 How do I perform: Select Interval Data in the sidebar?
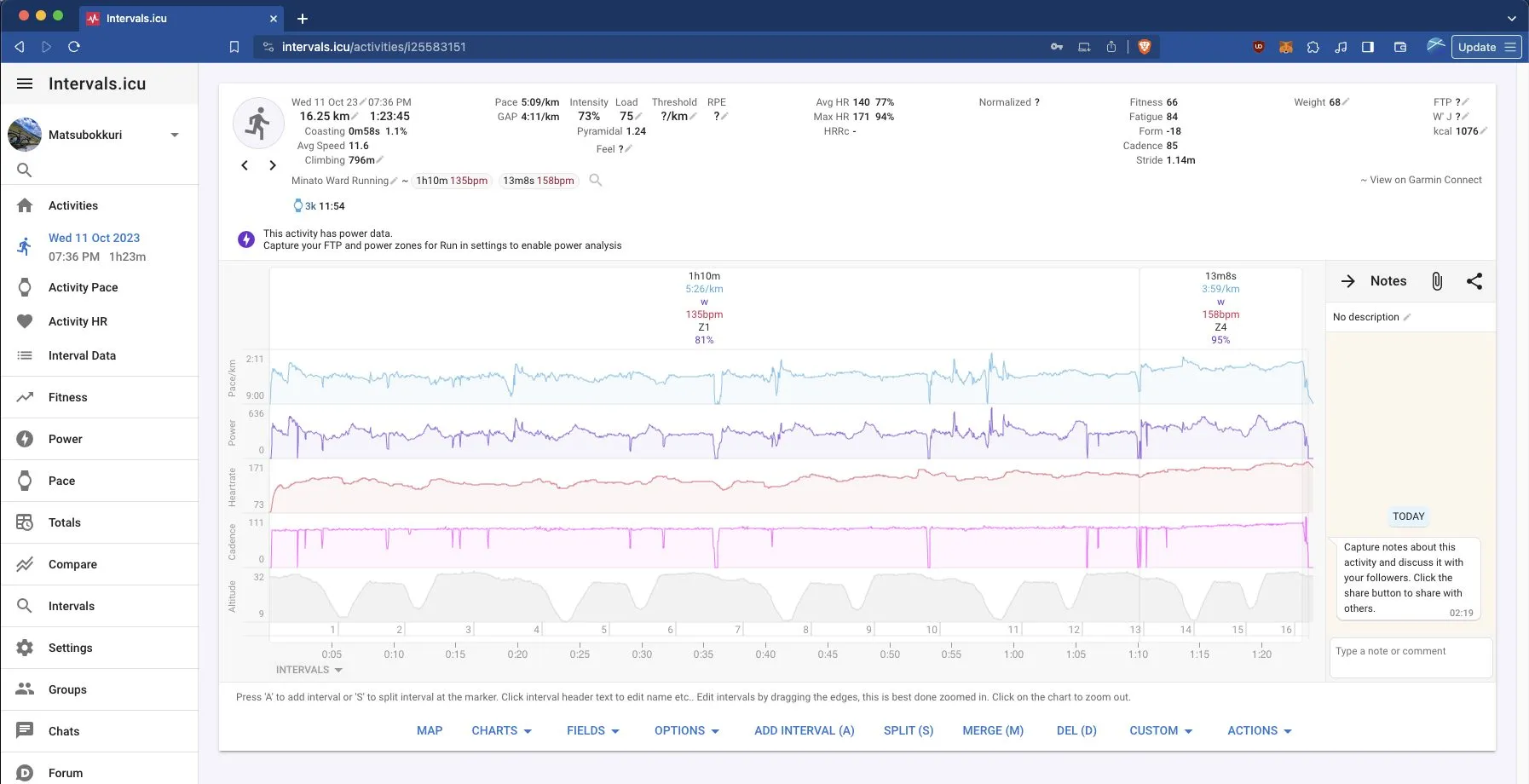(82, 355)
